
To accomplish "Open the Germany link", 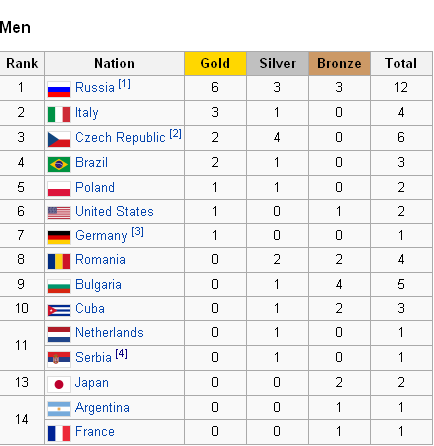I will point(101,236).
